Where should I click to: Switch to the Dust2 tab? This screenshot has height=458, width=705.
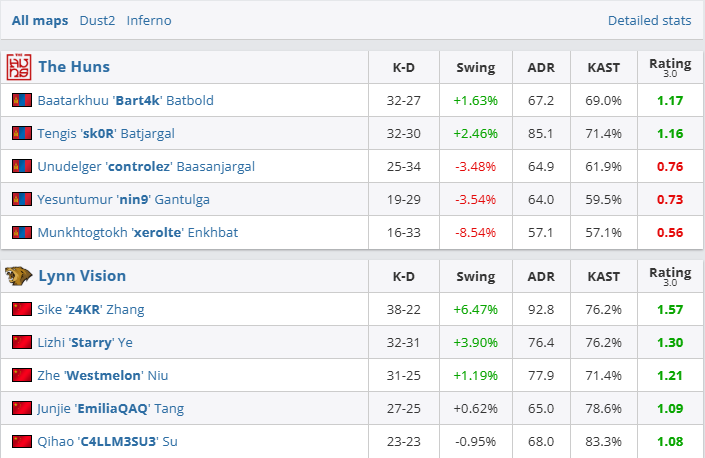click(x=97, y=20)
